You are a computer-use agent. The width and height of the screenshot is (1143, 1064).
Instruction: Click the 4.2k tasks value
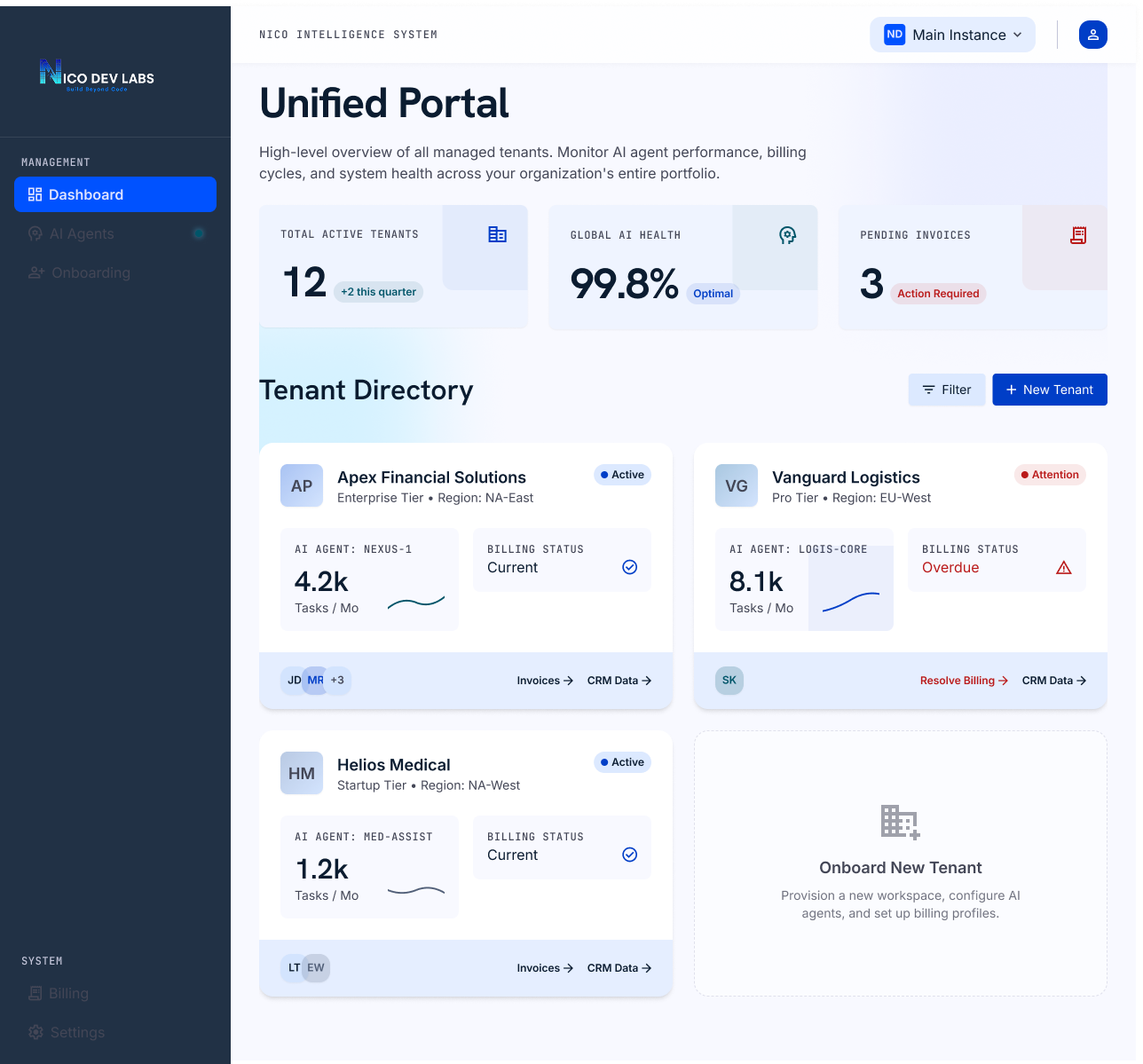pos(321,581)
